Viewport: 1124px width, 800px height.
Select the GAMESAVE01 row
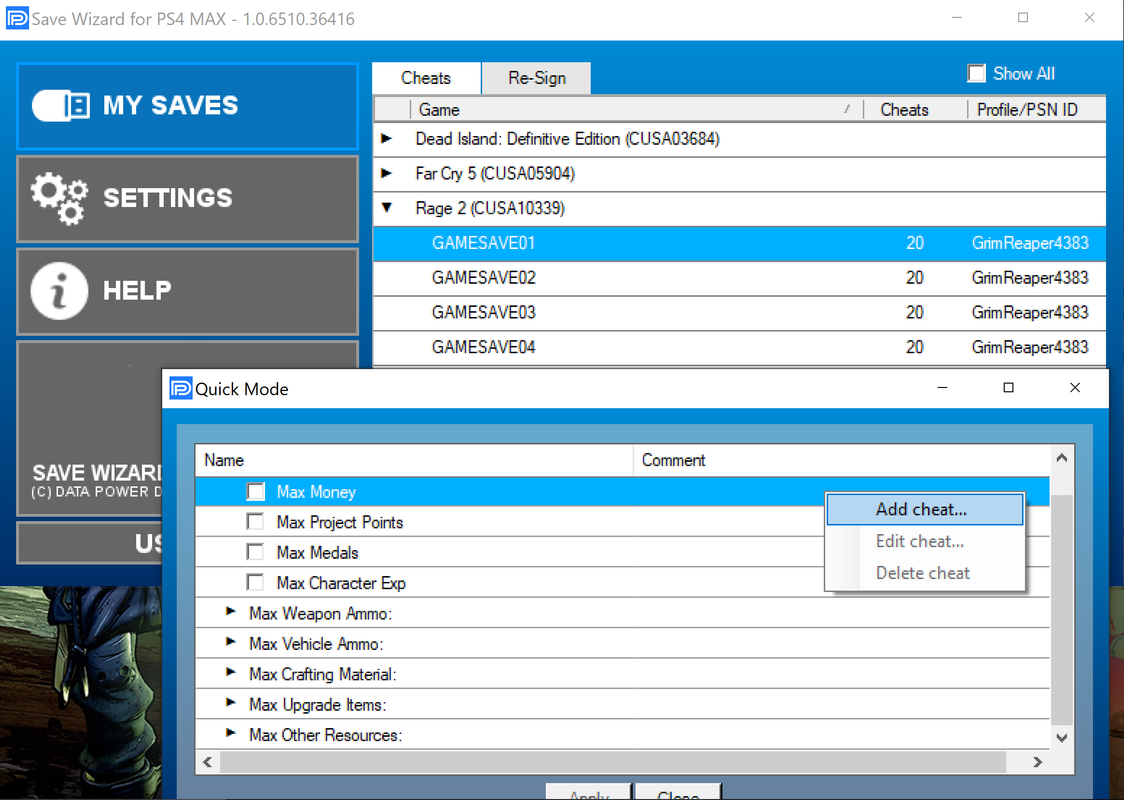[x=739, y=243]
